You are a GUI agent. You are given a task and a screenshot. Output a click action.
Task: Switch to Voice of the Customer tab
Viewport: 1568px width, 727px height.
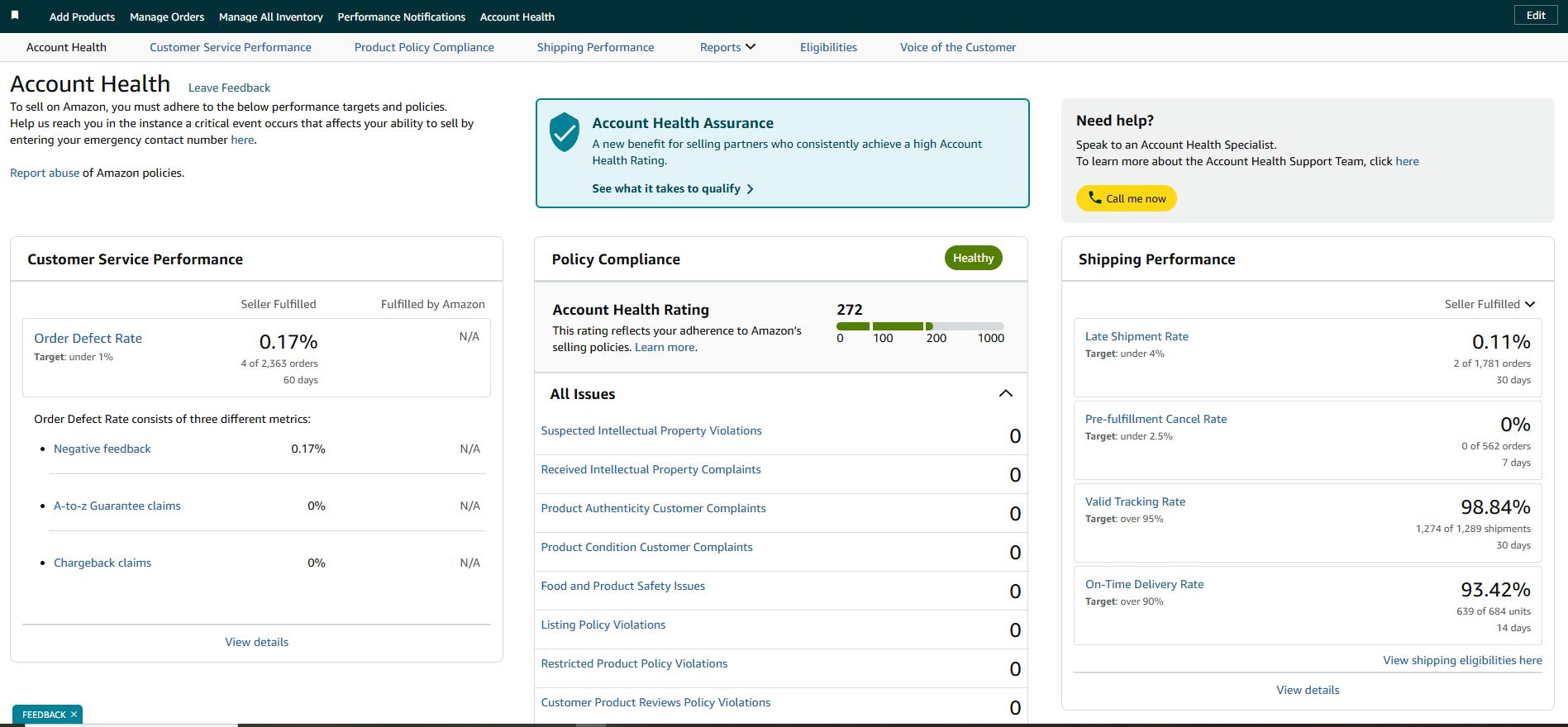958,47
